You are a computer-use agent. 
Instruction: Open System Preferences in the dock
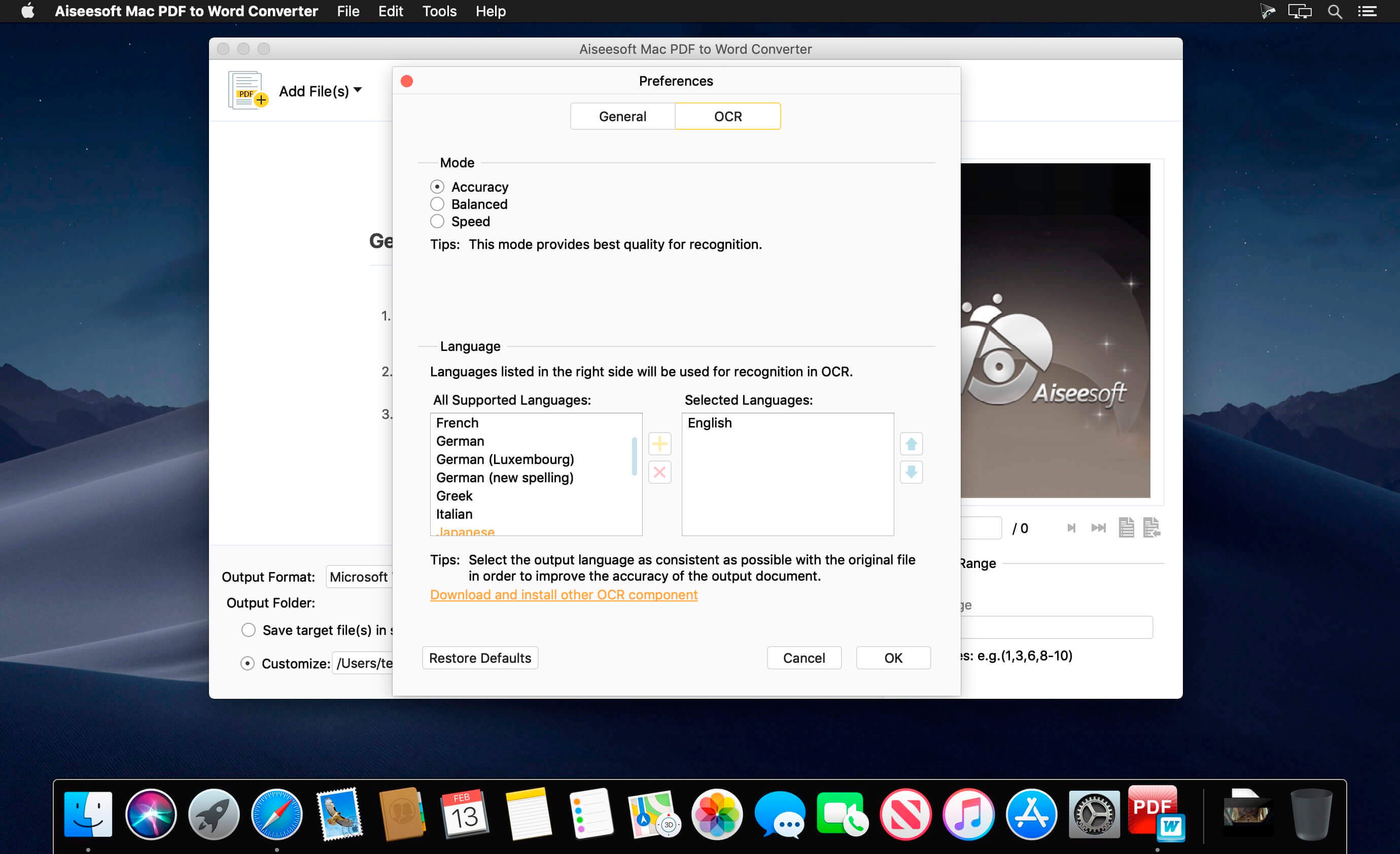pyautogui.click(x=1094, y=814)
